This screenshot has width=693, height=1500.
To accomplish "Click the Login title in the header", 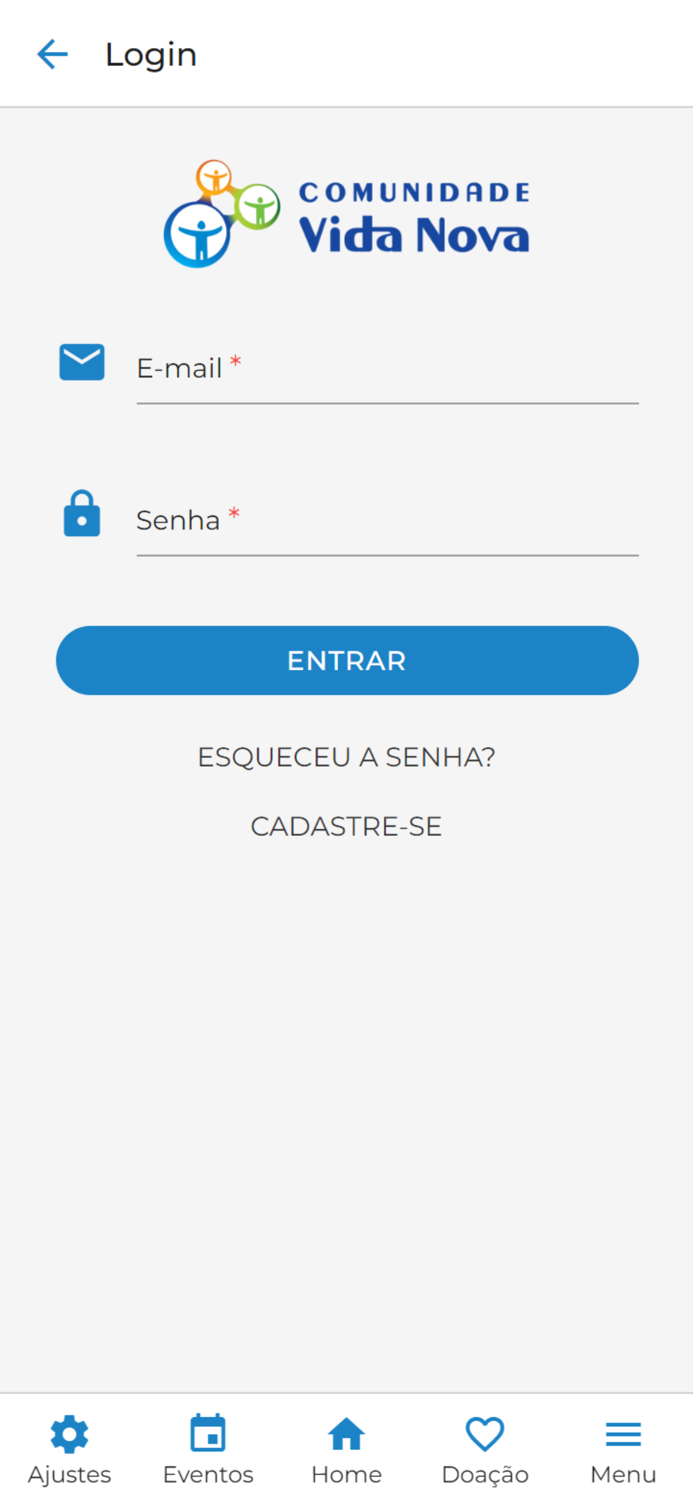I will point(151,54).
